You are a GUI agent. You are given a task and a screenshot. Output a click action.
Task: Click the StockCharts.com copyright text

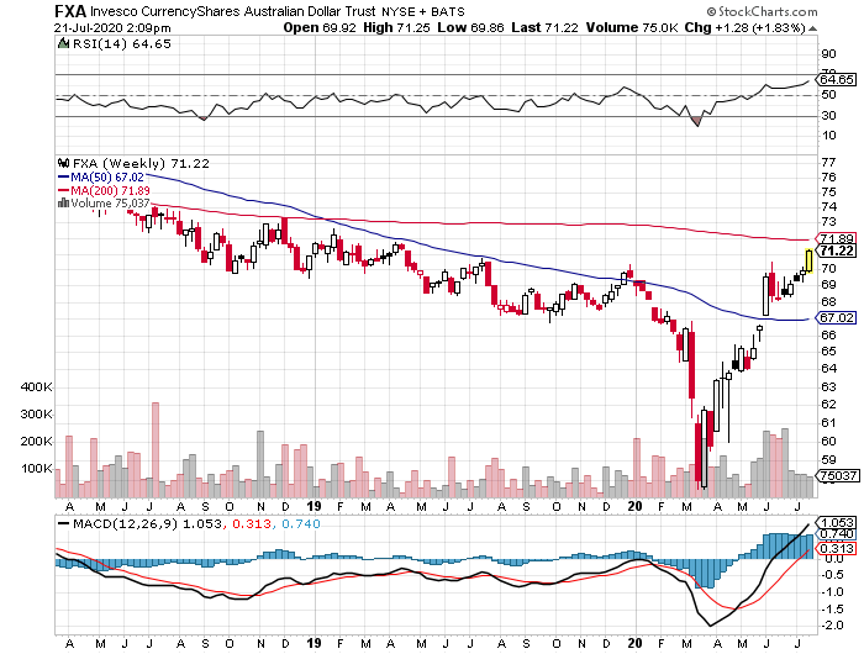[762, 11]
